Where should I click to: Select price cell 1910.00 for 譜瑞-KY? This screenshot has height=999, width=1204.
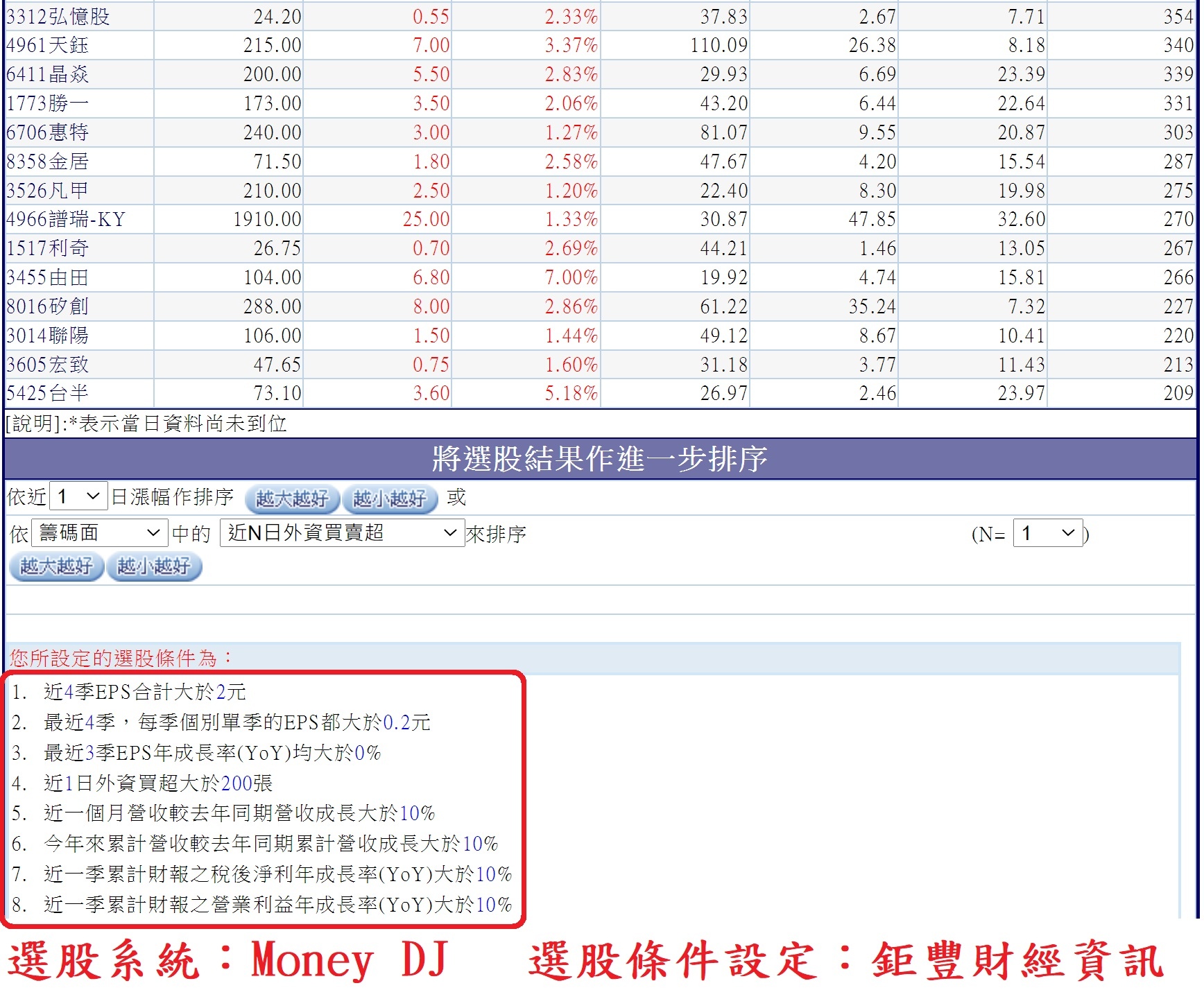(x=267, y=220)
